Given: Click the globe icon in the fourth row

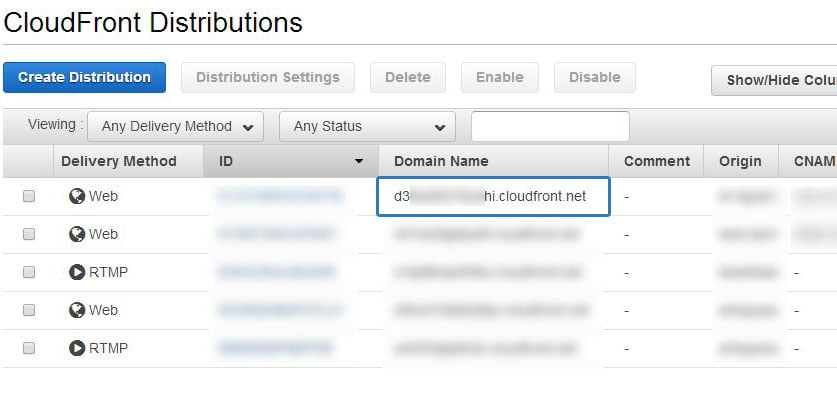Looking at the screenshot, I should click(77, 311).
